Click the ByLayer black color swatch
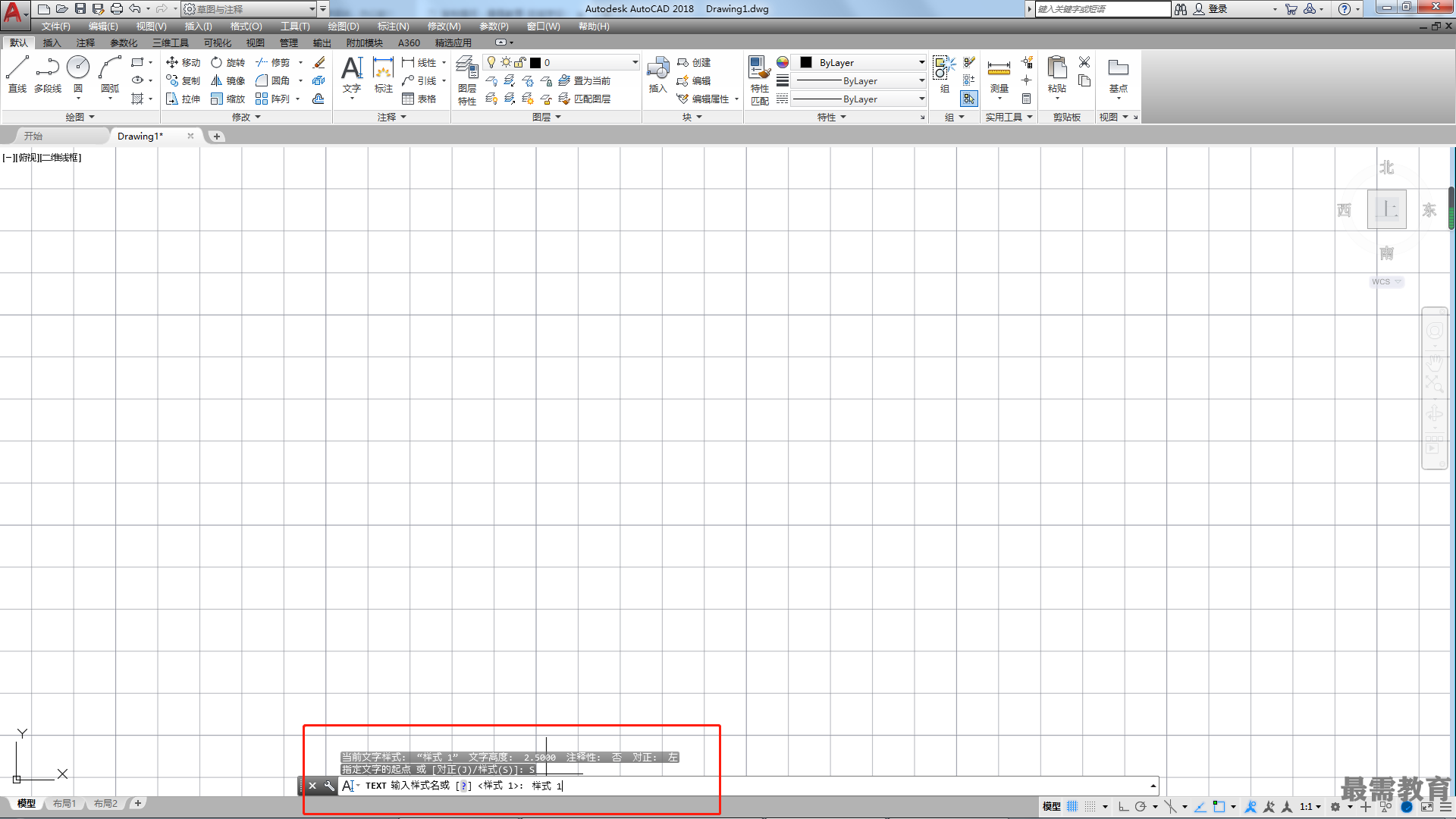This screenshot has height=819, width=1456. click(806, 62)
